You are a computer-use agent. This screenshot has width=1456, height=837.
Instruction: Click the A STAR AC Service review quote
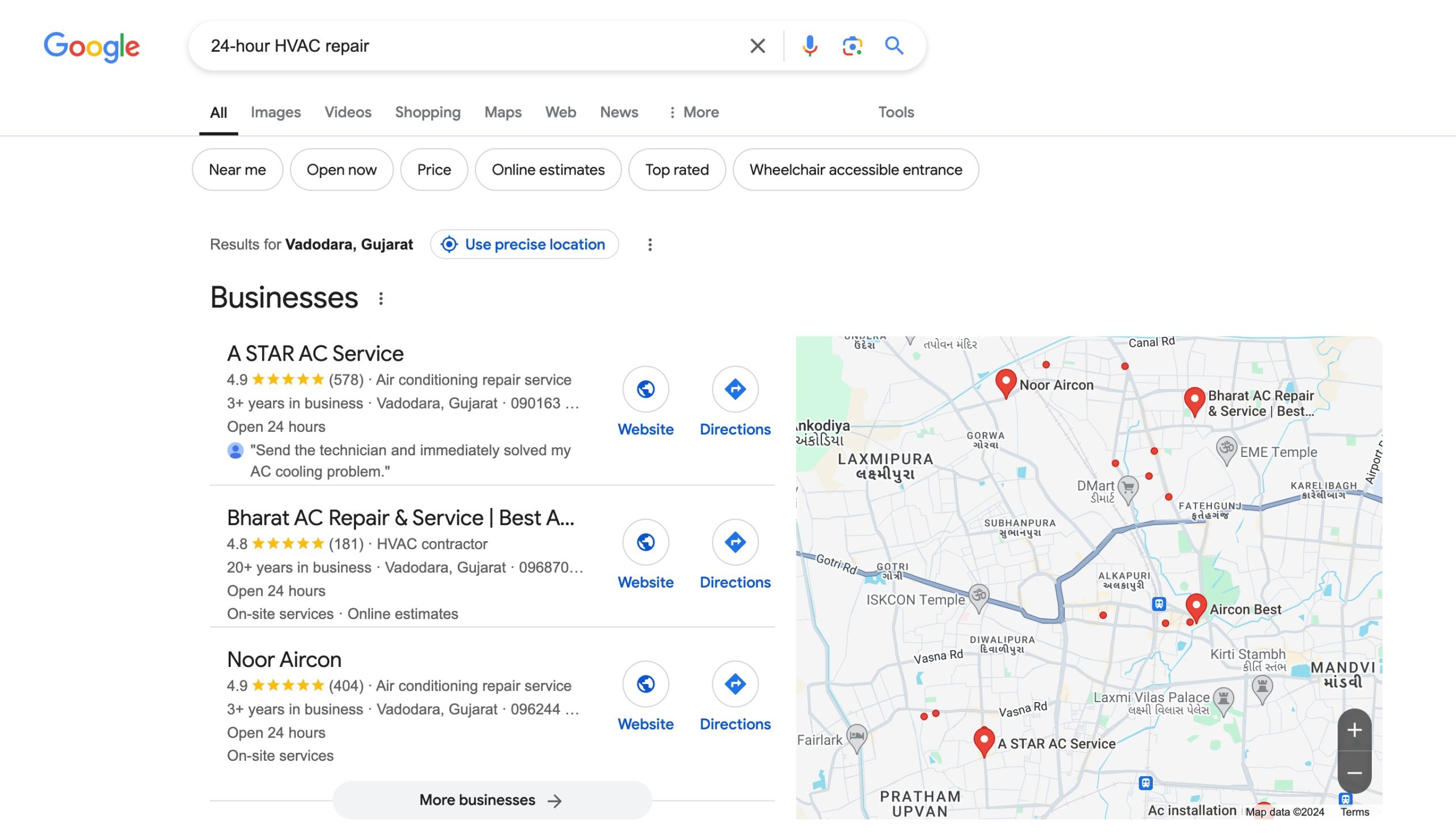point(410,460)
